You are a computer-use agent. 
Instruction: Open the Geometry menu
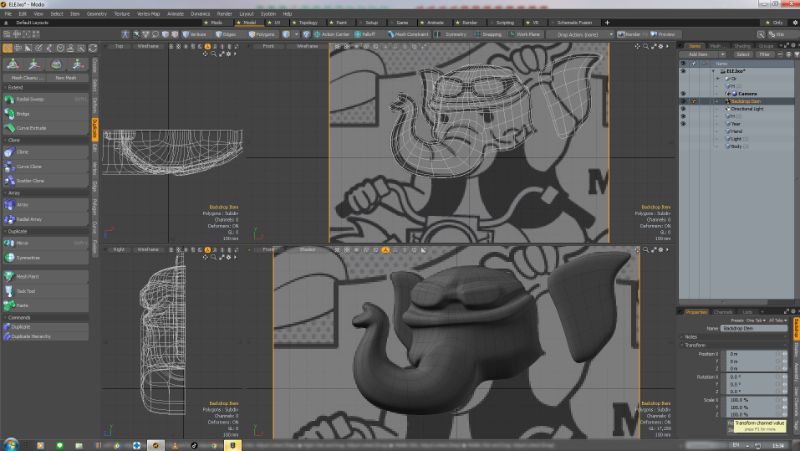[96, 14]
